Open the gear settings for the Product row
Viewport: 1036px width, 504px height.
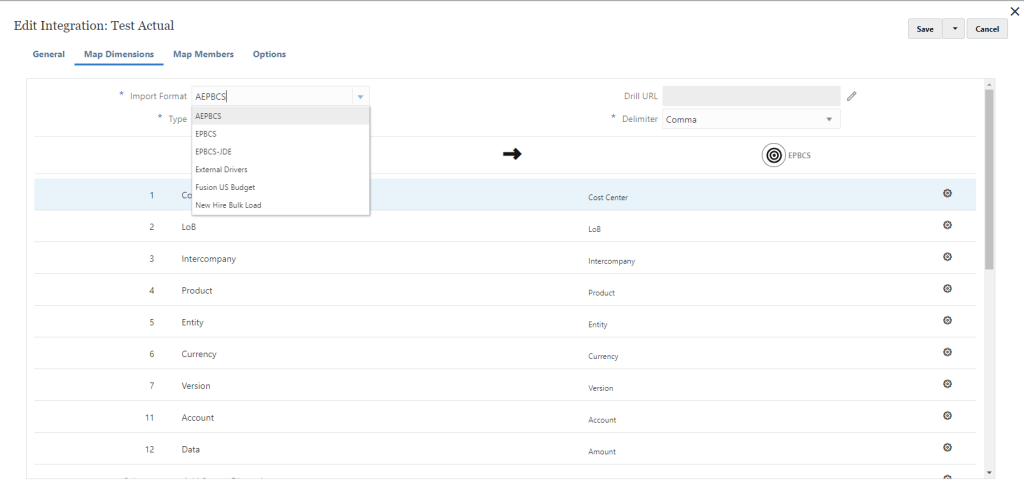[947, 289]
